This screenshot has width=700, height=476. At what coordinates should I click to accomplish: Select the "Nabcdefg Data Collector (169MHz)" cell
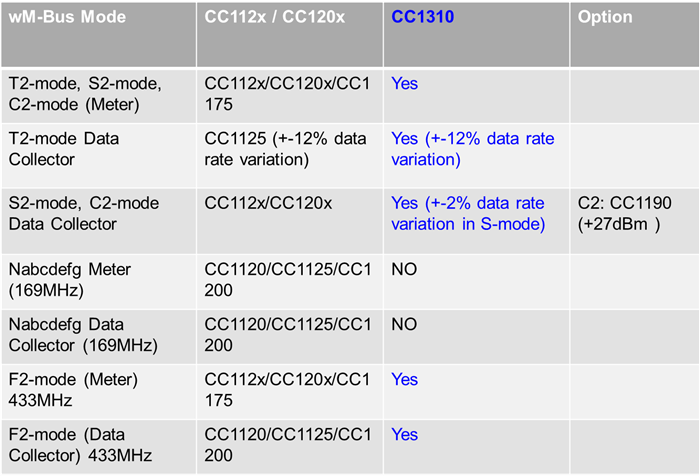click(x=79, y=335)
